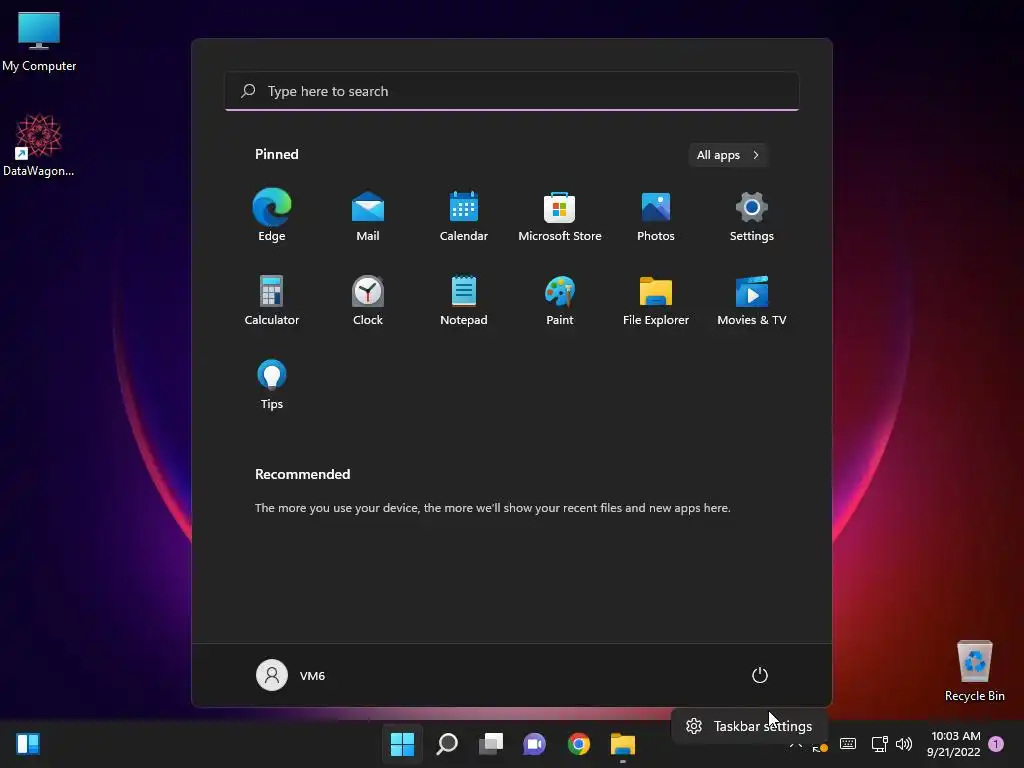Image resolution: width=1024 pixels, height=768 pixels.
Task: Select Taskbar settings from the context menu
Action: coord(749,726)
